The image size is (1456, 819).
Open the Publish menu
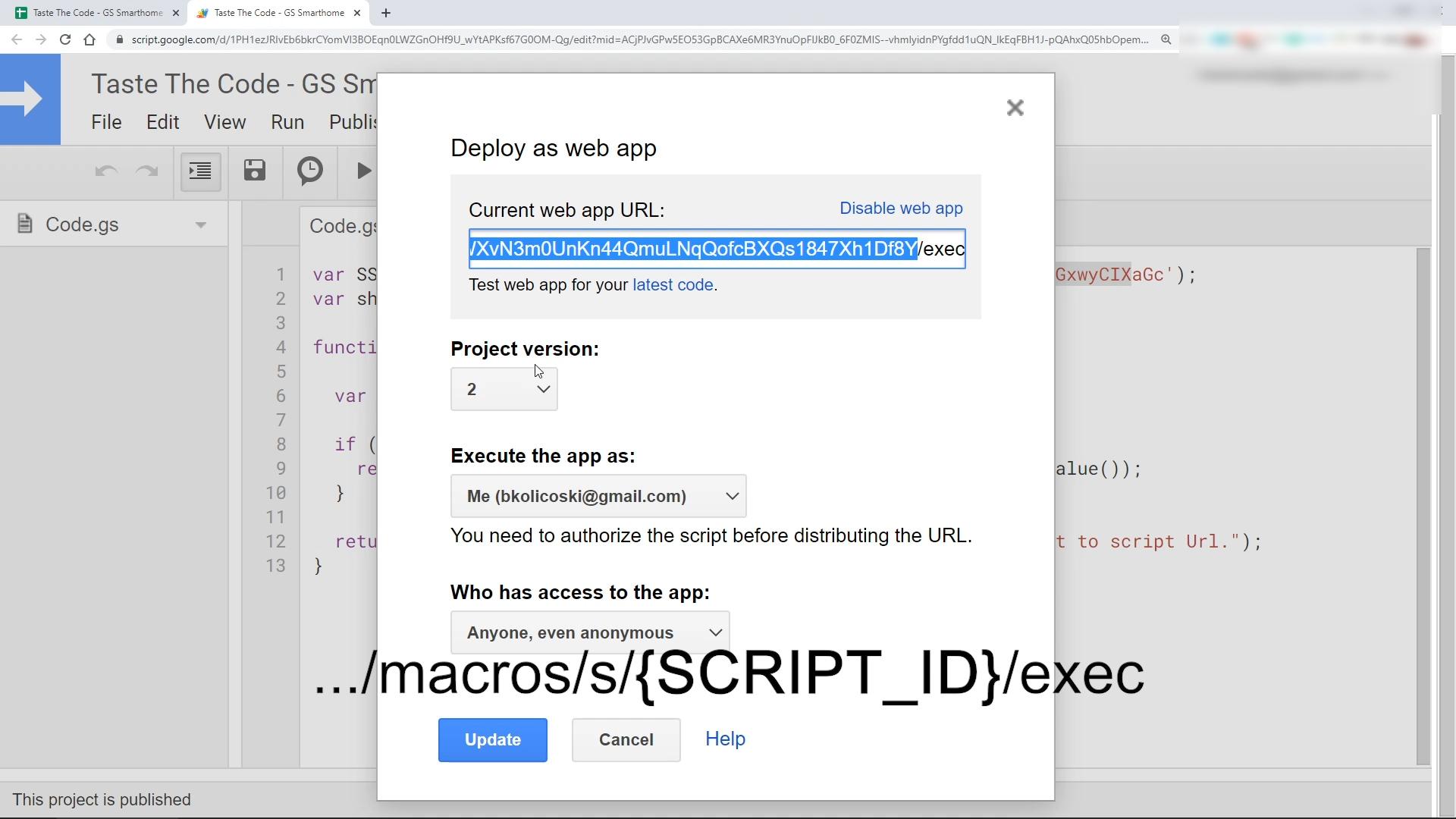click(353, 122)
